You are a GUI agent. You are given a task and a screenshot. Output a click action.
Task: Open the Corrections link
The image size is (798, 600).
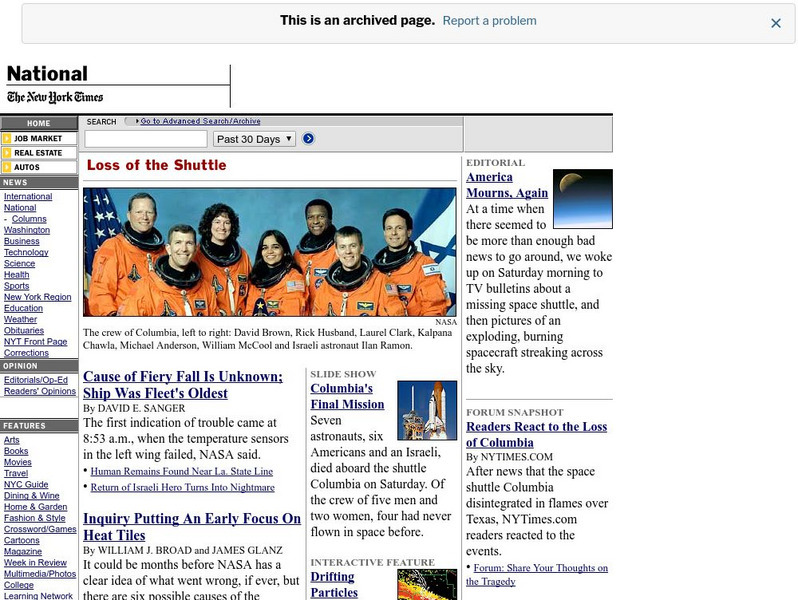(26, 353)
